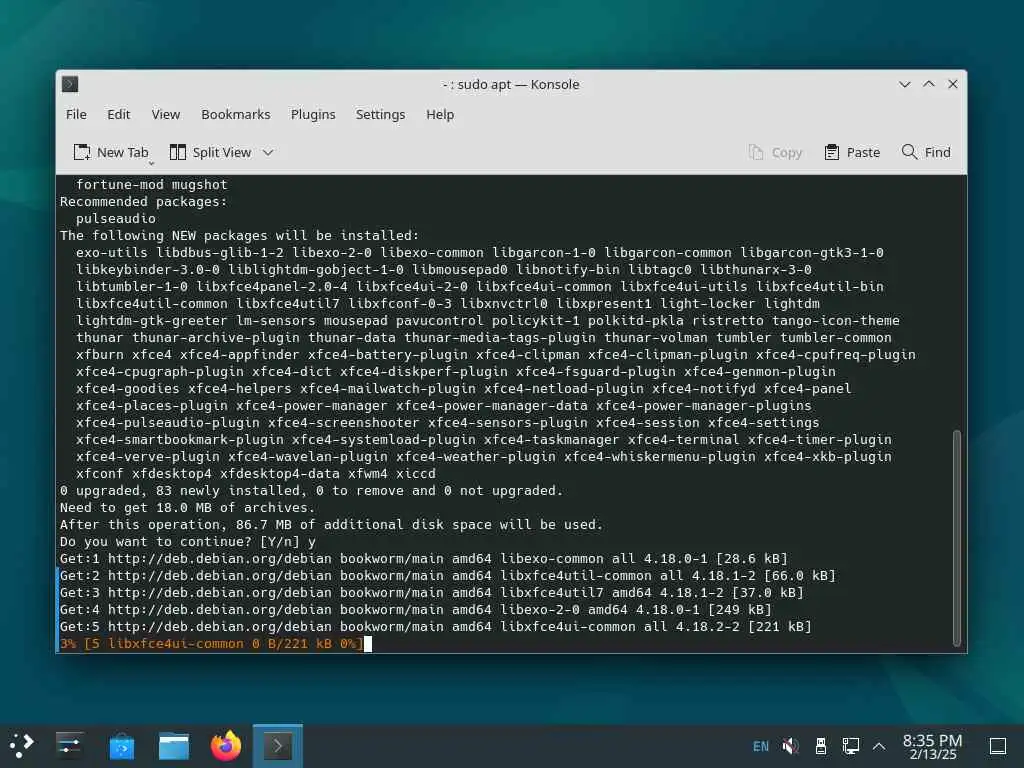Click the 'Get:5' libxfce4ui-common line
The width and height of the screenshot is (1024, 768).
(x=436, y=627)
